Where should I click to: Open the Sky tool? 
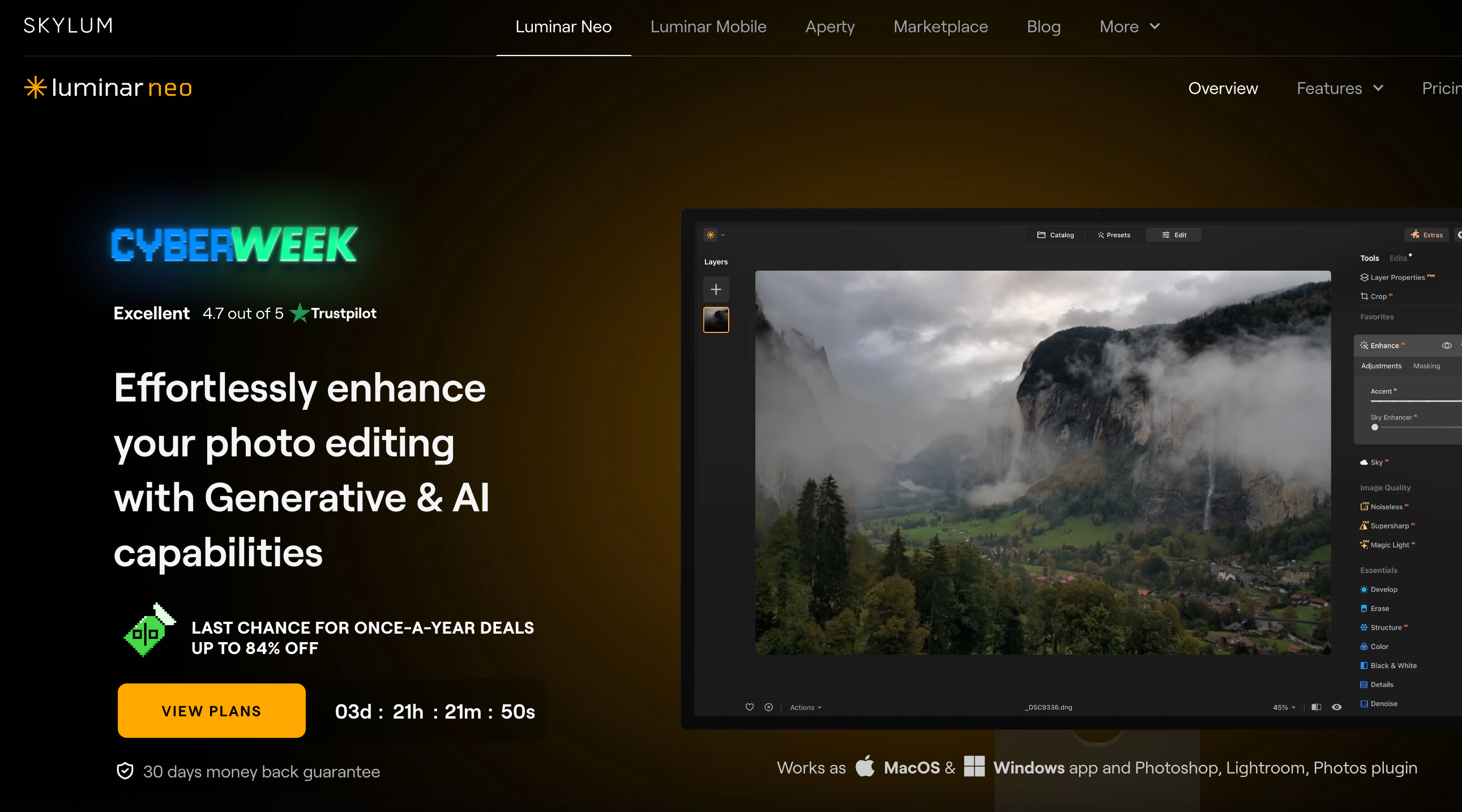tap(1374, 462)
